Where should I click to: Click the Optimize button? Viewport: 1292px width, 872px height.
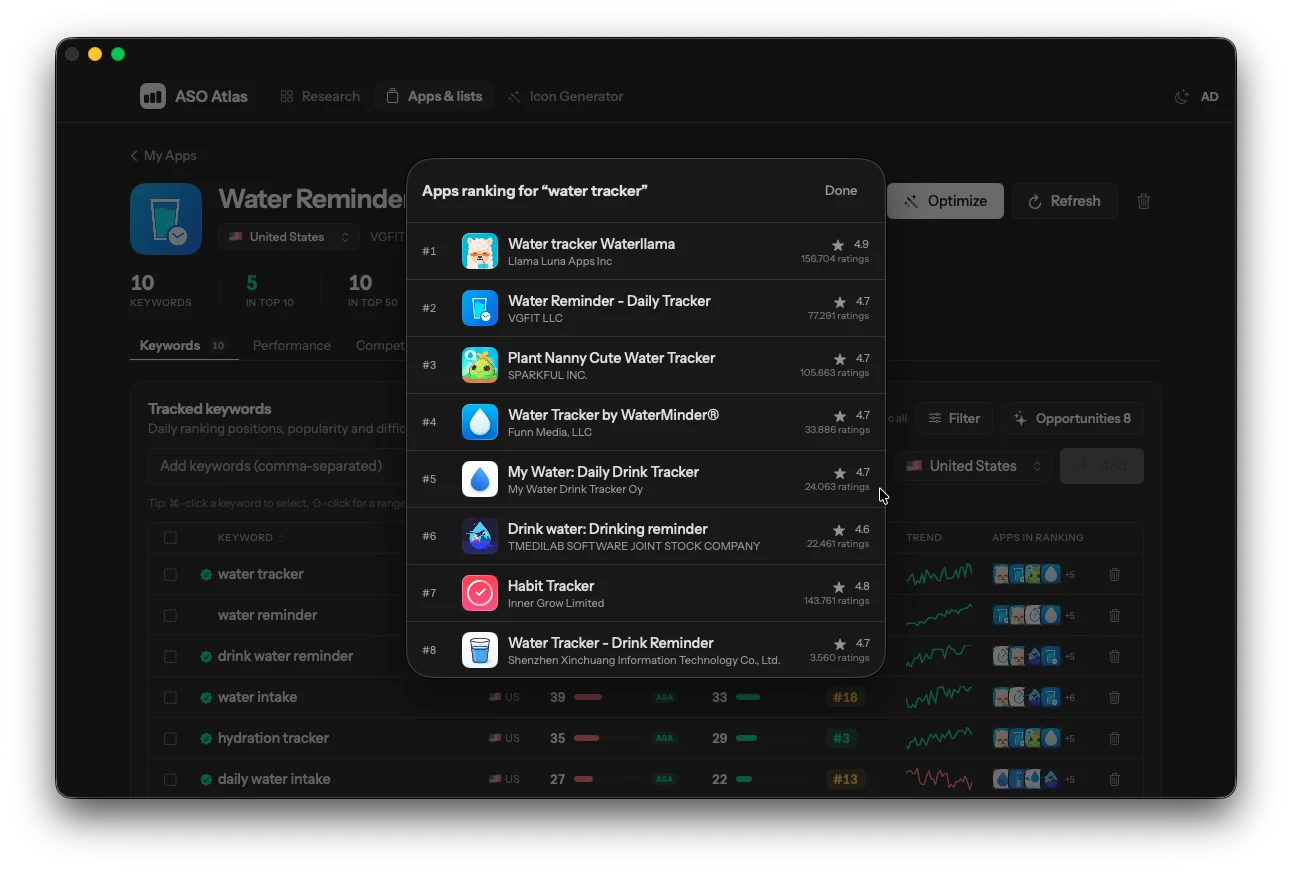click(x=945, y=201)
